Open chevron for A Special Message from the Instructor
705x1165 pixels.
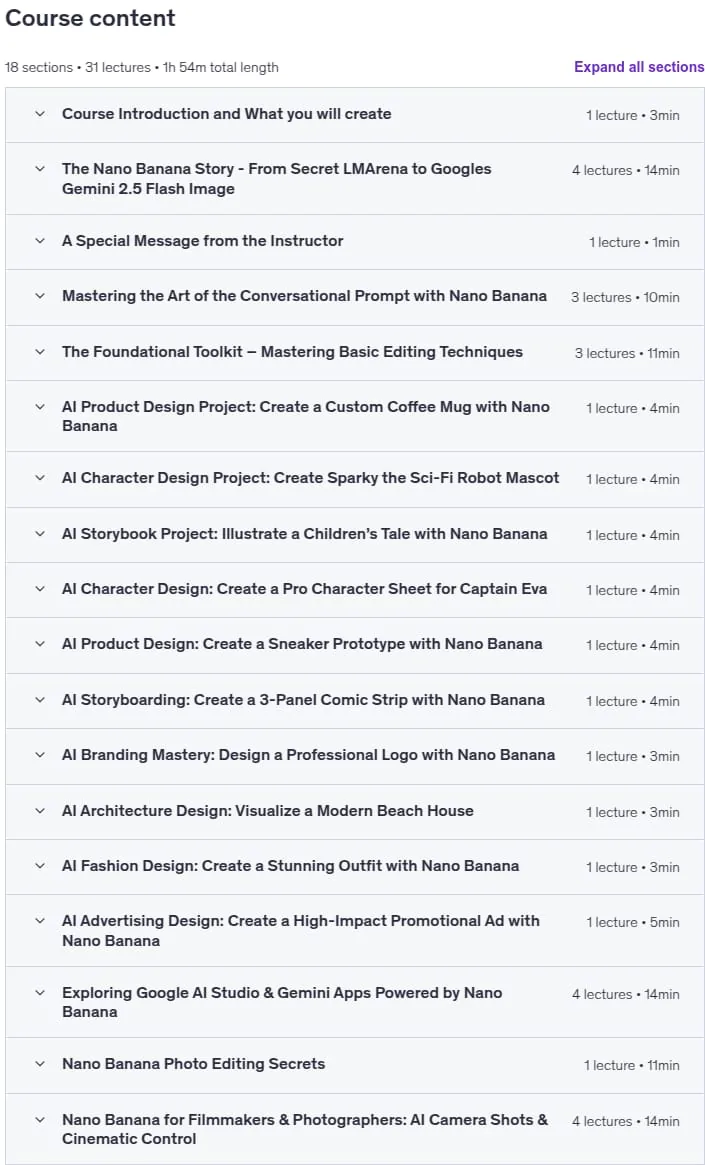(x=40, y=241)
